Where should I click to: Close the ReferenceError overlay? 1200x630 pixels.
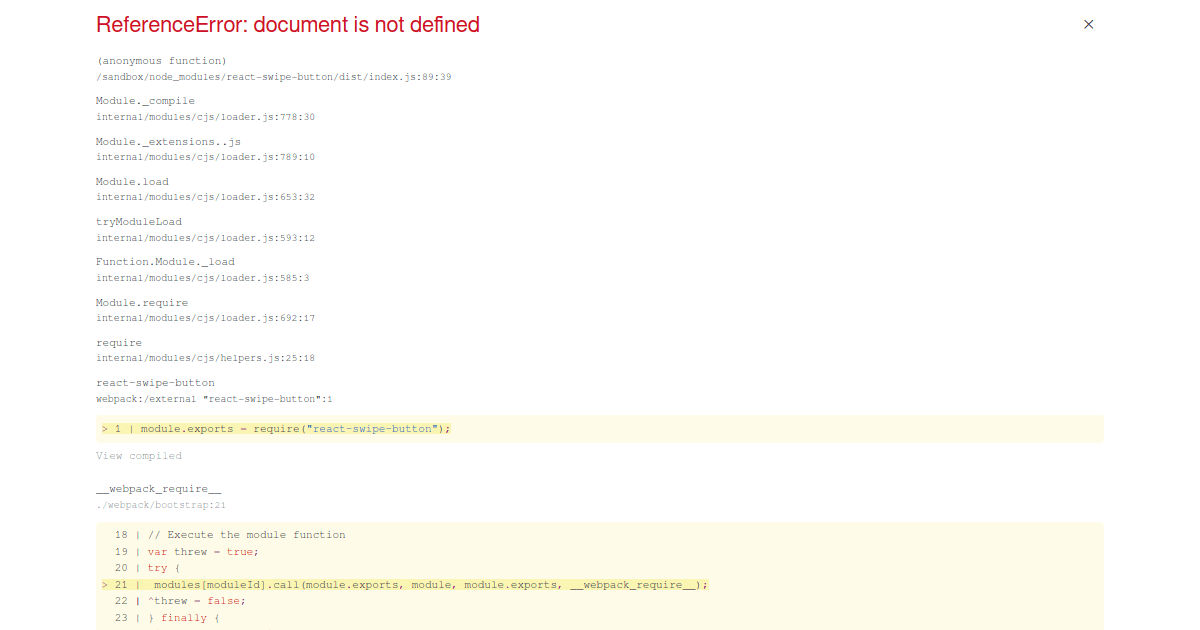click(x=1088, y=24)
